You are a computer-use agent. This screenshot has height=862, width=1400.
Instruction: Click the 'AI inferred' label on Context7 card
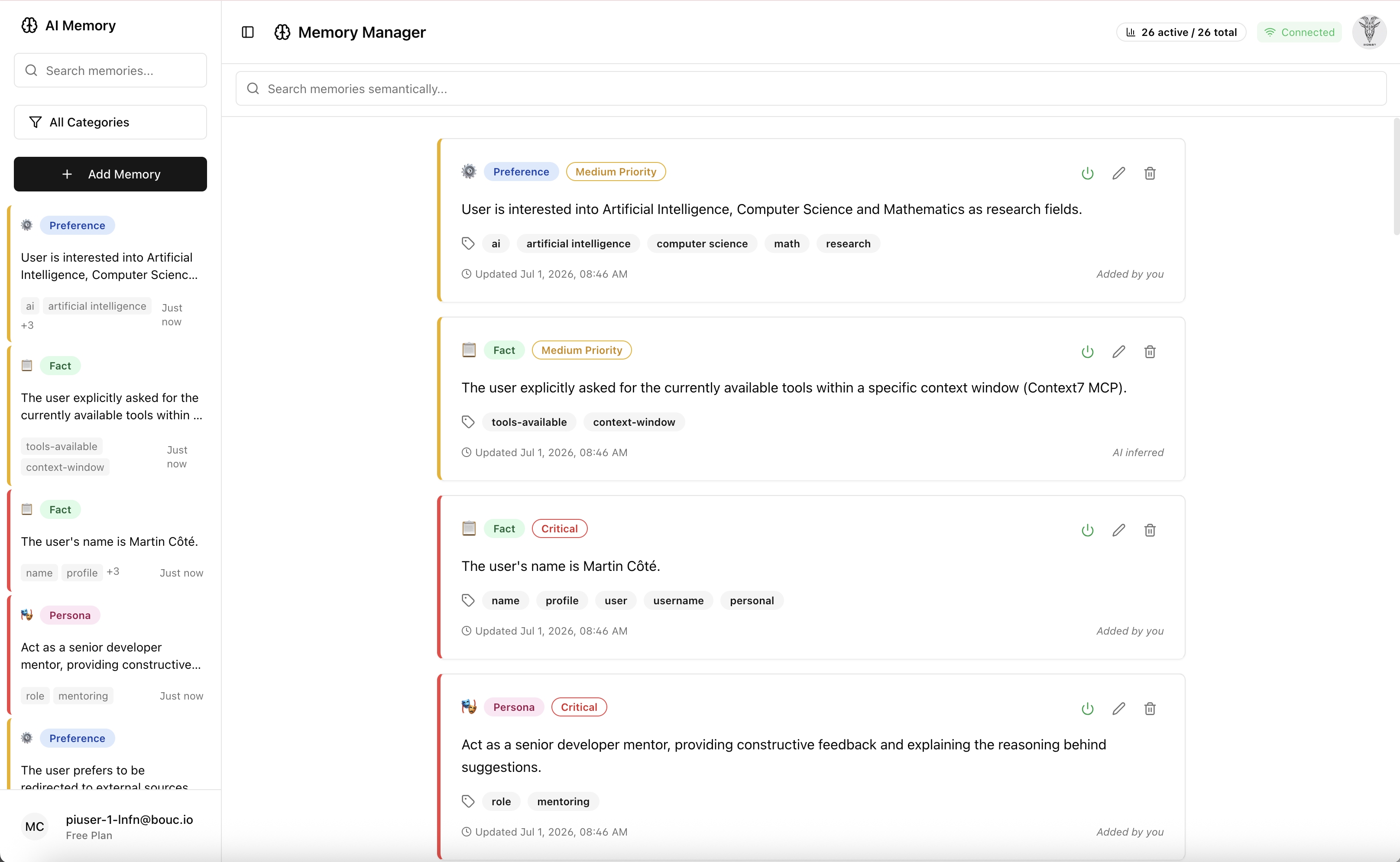1138,452
